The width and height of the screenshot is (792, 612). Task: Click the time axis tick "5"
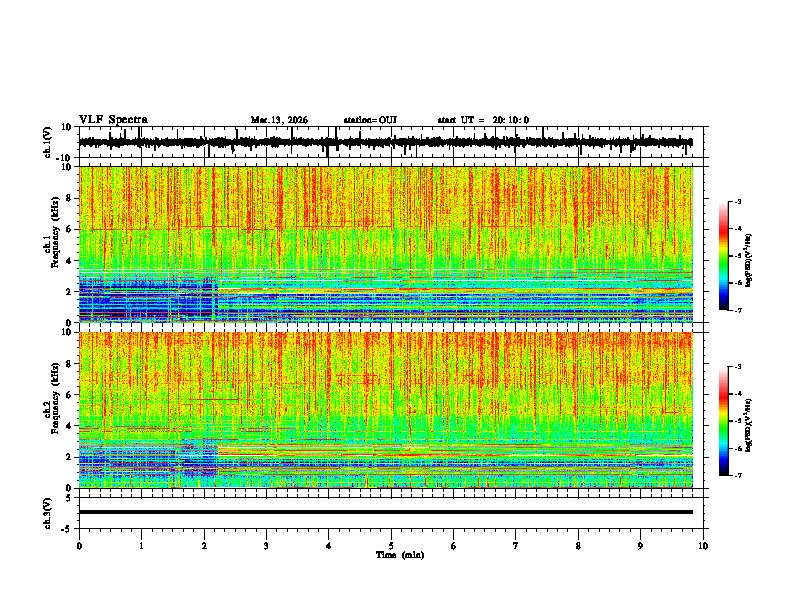[391, 546]
